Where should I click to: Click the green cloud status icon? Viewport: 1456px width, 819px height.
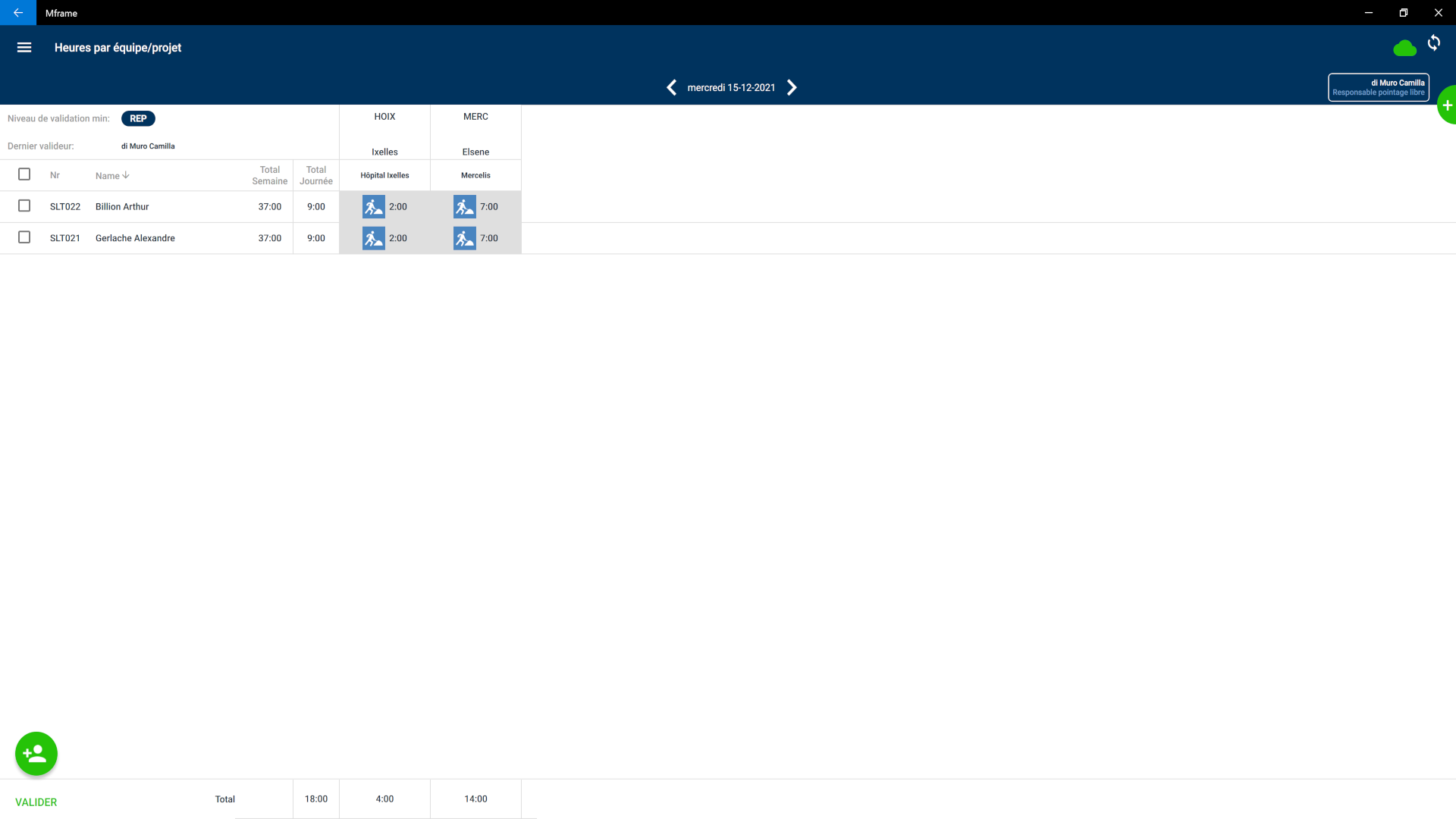[1404, 49]
